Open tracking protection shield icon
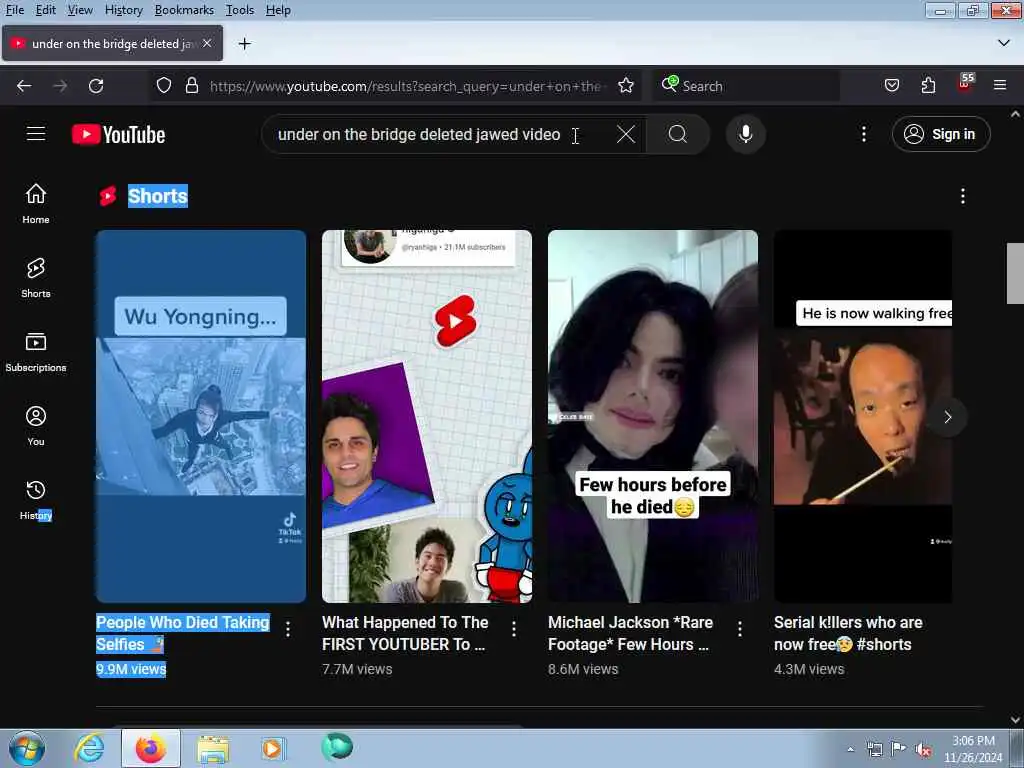Viewport: 1024px width, 768px height. 164,86
